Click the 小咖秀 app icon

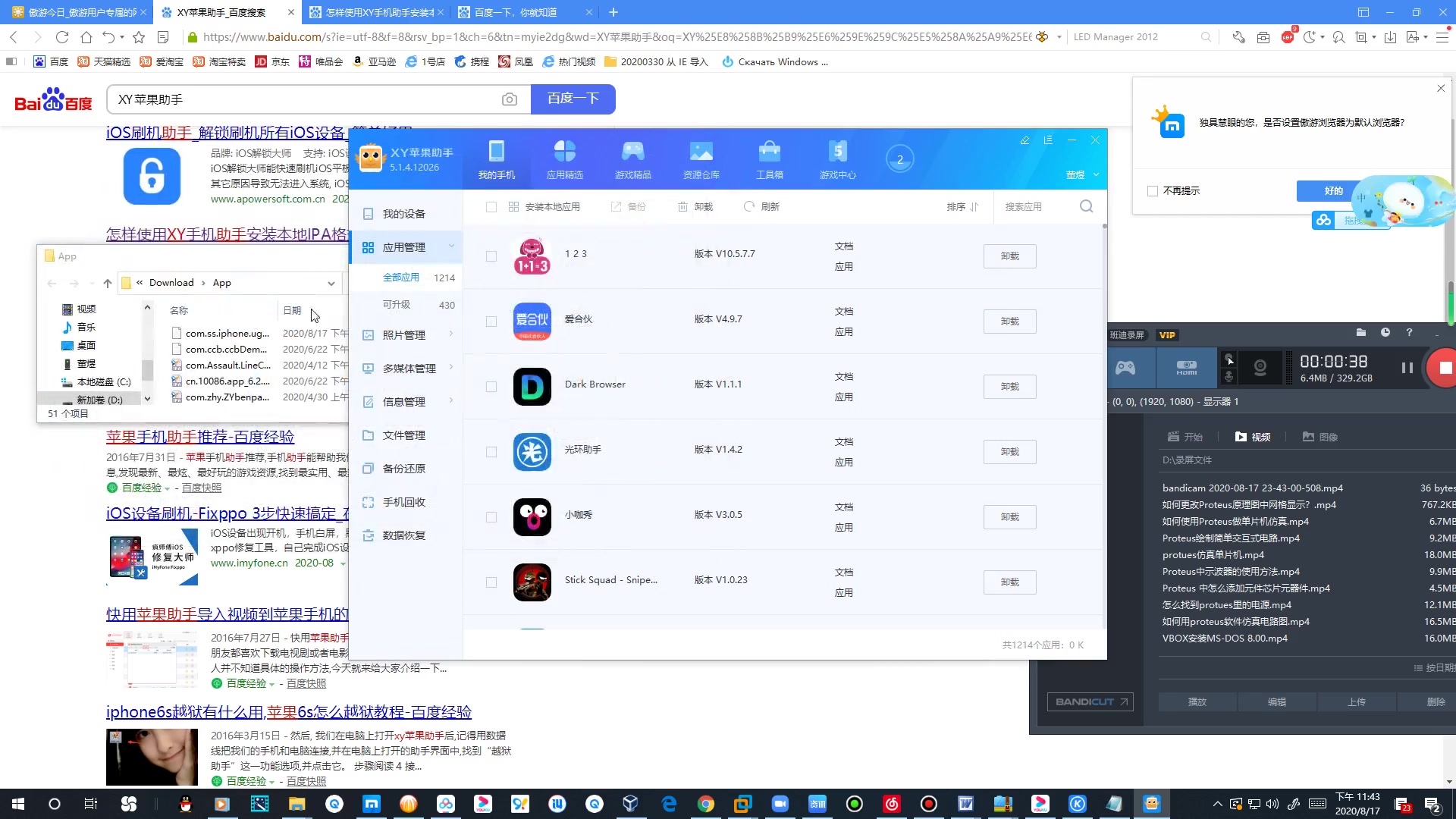(x=532, y=517)
